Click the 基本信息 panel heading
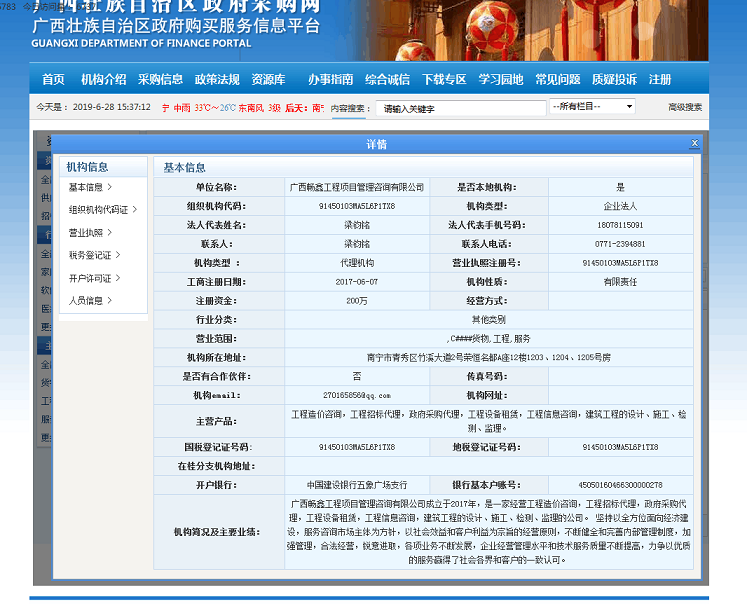Viewport: 747px width, 604px height. click(x=184, y=167)
